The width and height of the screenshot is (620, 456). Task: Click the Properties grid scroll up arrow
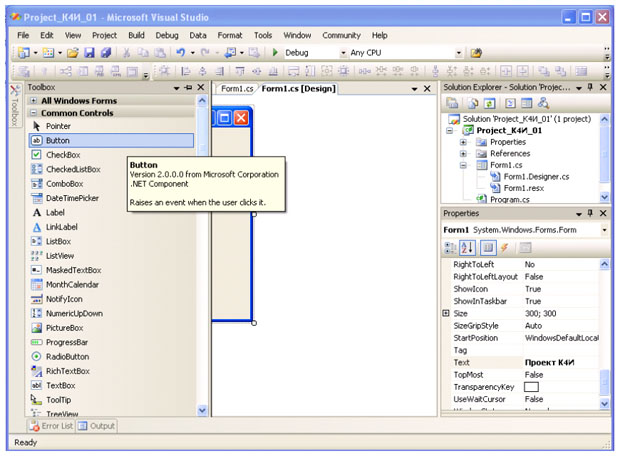coord(605,264)
